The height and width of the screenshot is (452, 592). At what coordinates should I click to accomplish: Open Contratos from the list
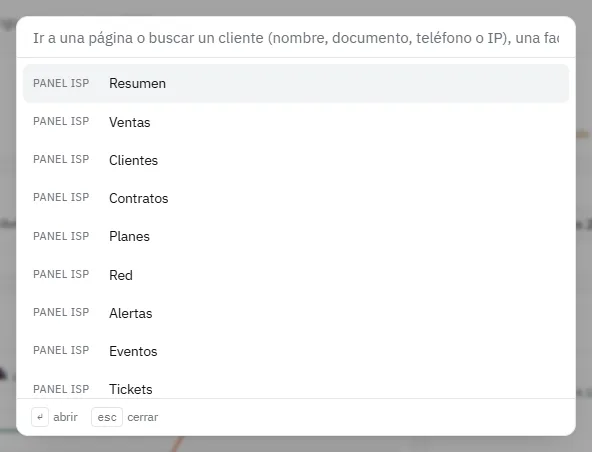pos(296,198)
